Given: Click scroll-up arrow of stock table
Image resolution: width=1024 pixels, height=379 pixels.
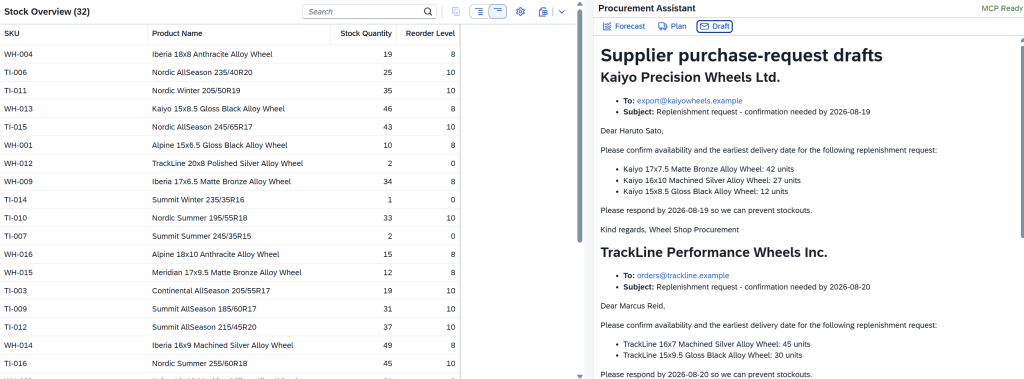Looking at the screenshot, I should coord(579,4).
